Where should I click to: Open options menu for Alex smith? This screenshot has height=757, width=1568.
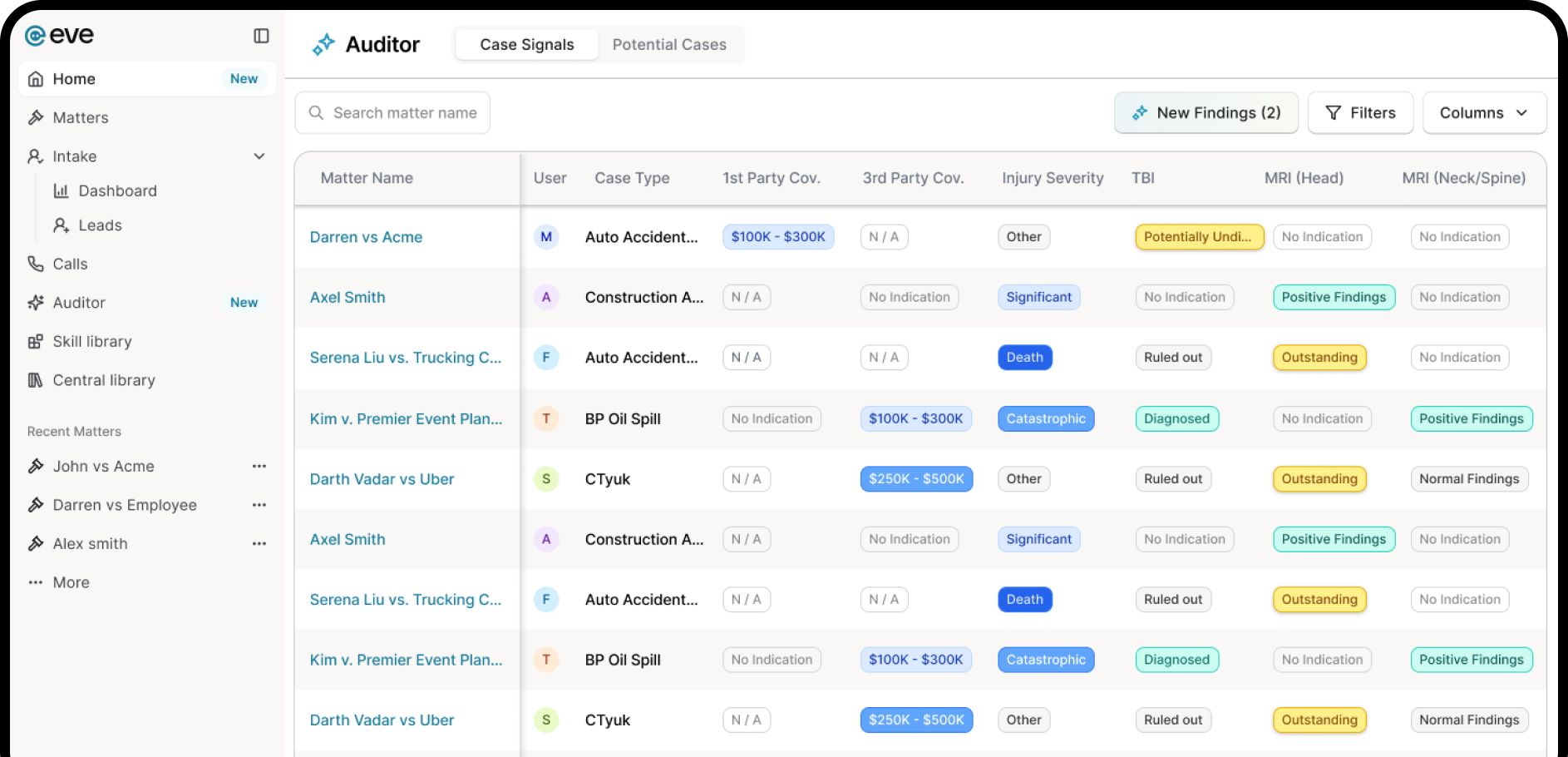(259, 544)
